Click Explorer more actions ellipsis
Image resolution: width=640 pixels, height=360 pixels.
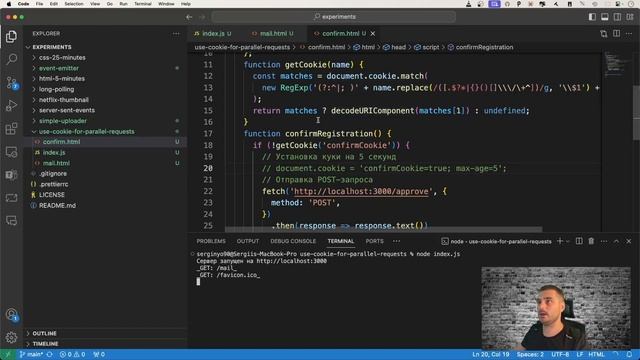[176, 33]
